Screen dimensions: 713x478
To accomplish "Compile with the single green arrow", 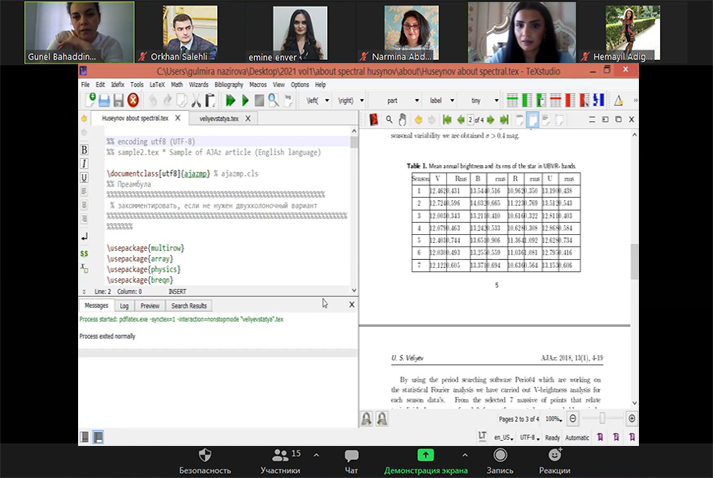I will click(245, 100).
